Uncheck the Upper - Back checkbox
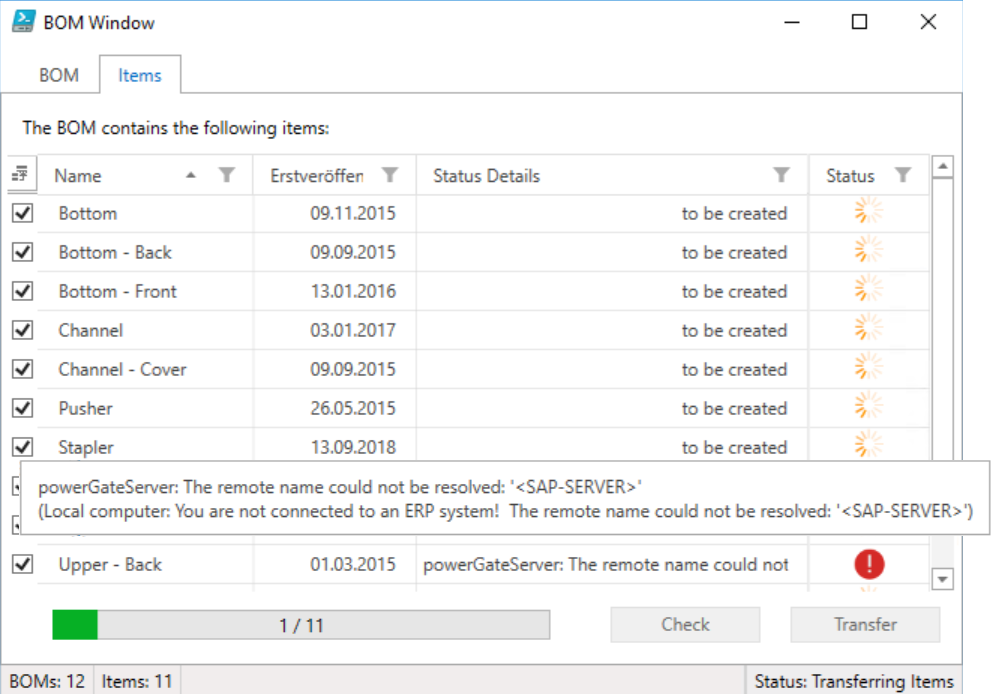The image size is (992, 694). tap(23, 564)
